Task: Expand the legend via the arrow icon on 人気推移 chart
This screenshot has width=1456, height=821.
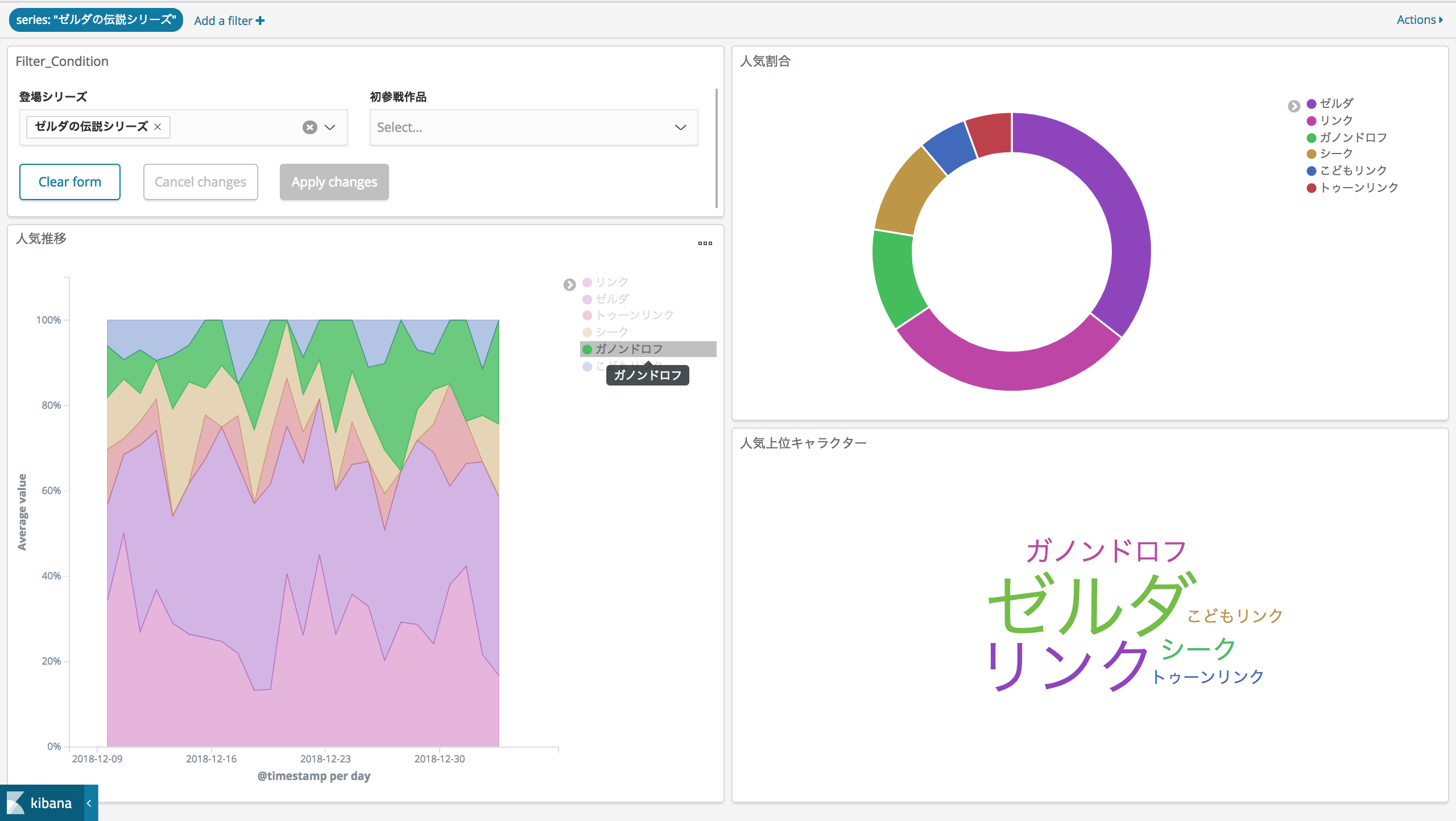Action: point(570,284)
